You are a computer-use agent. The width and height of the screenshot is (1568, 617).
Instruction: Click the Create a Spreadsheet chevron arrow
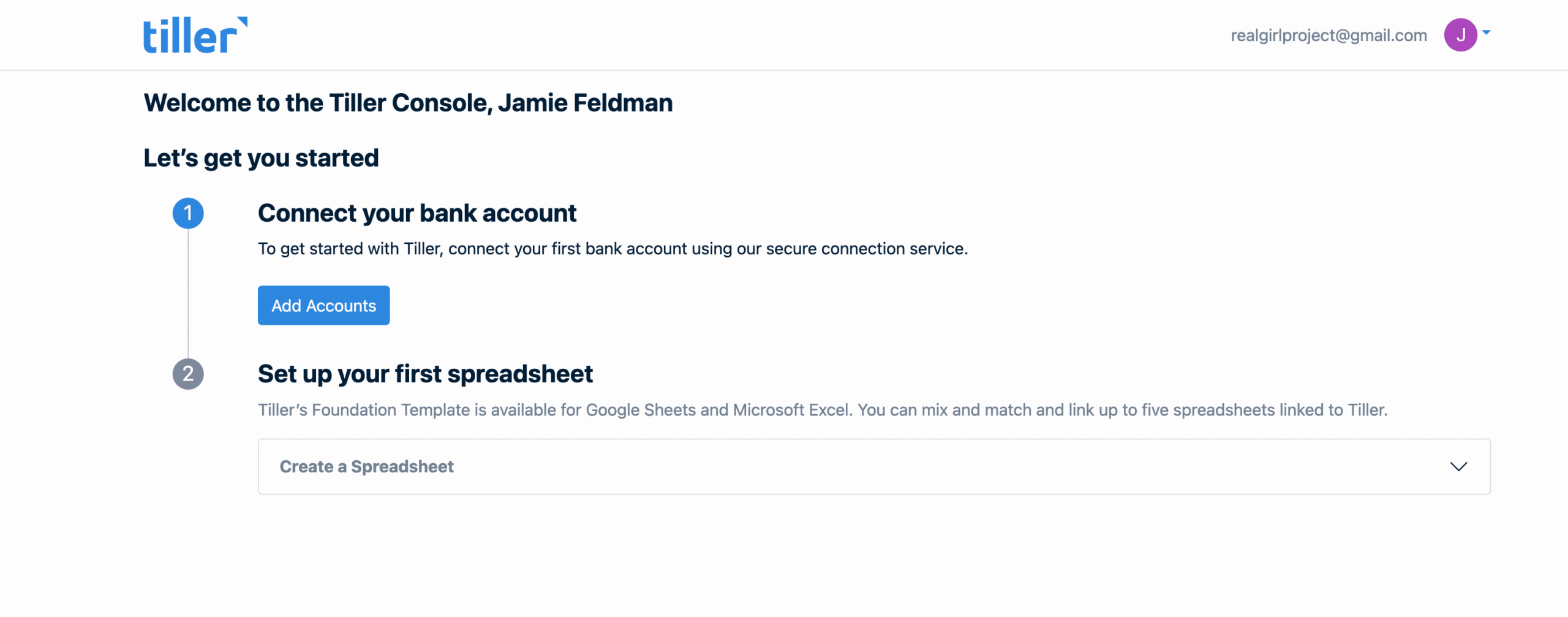pyautogui.click(x=1458, y=467)
